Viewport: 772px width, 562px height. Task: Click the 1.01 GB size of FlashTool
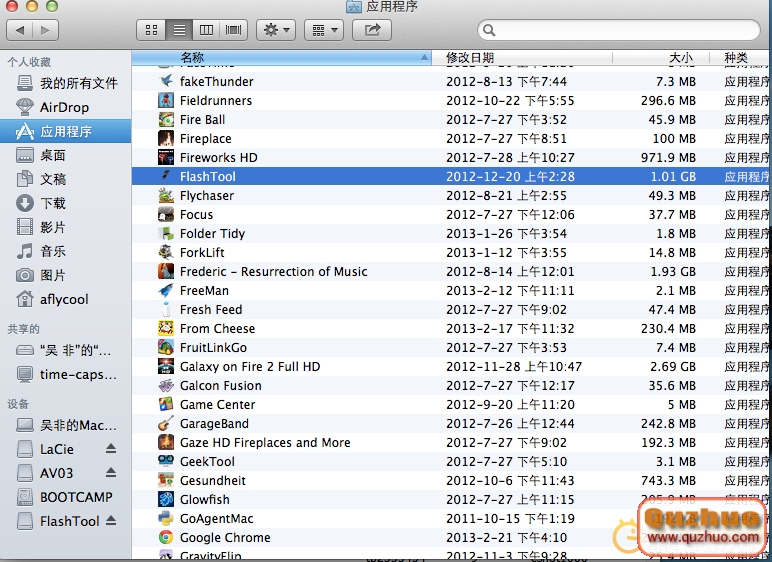click(673, 176)
